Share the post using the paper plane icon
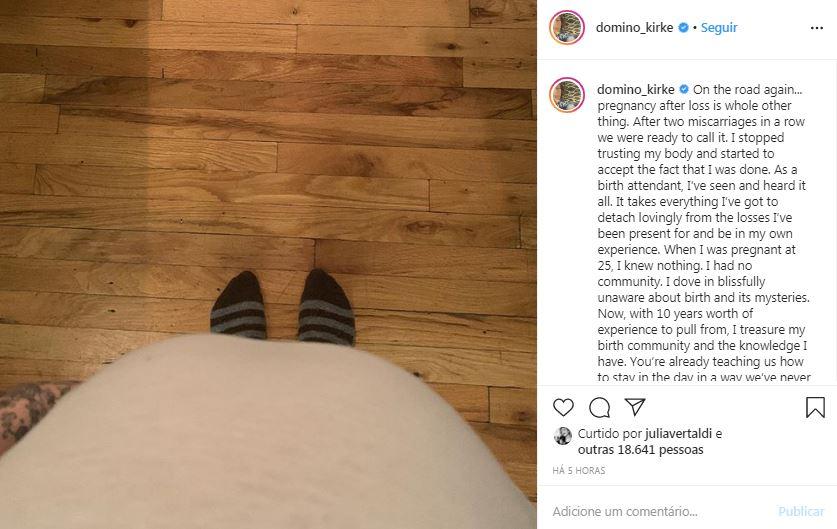 click(635, 407)
